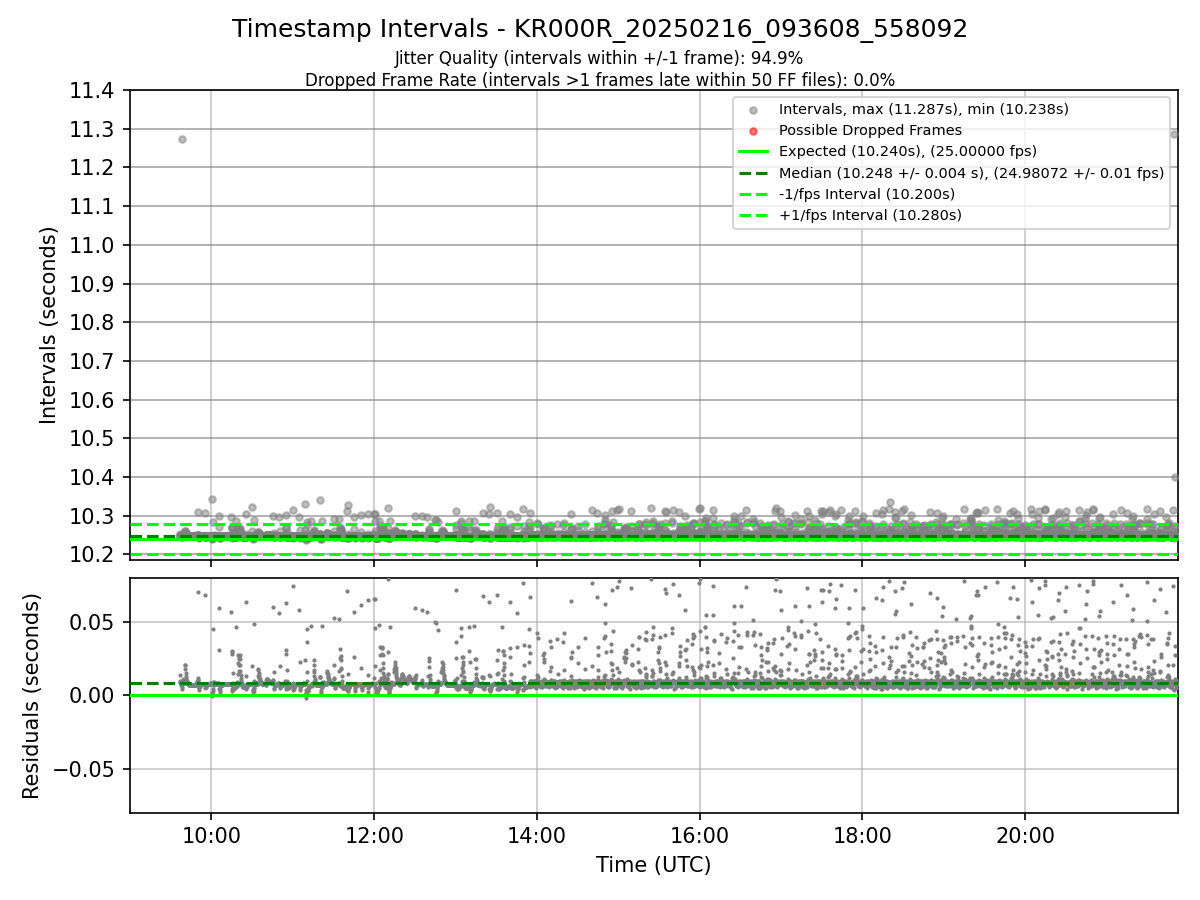Click legend entry 'Possible Dropped Frames'

click(870, 130)
